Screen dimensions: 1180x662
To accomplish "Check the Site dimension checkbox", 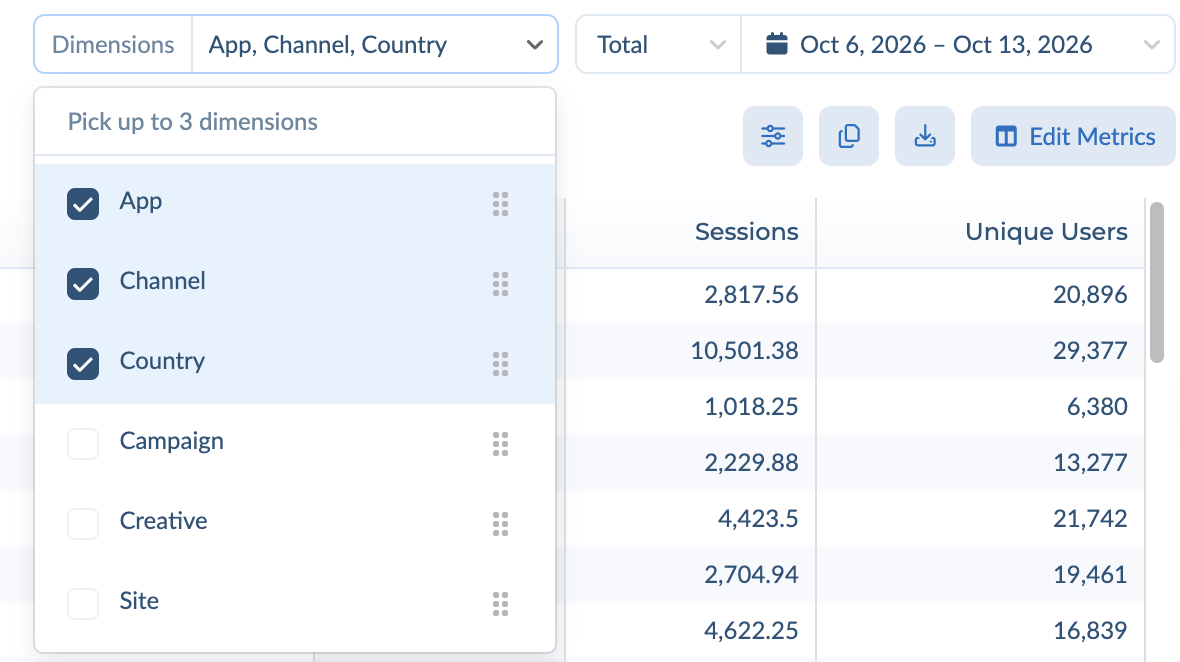I will coord(83,604).
